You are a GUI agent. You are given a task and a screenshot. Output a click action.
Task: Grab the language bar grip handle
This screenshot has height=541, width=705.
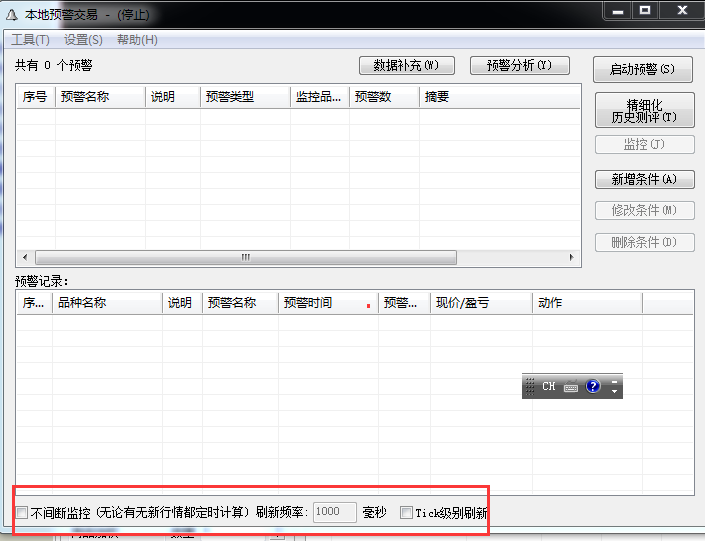[x=530, y=386]
